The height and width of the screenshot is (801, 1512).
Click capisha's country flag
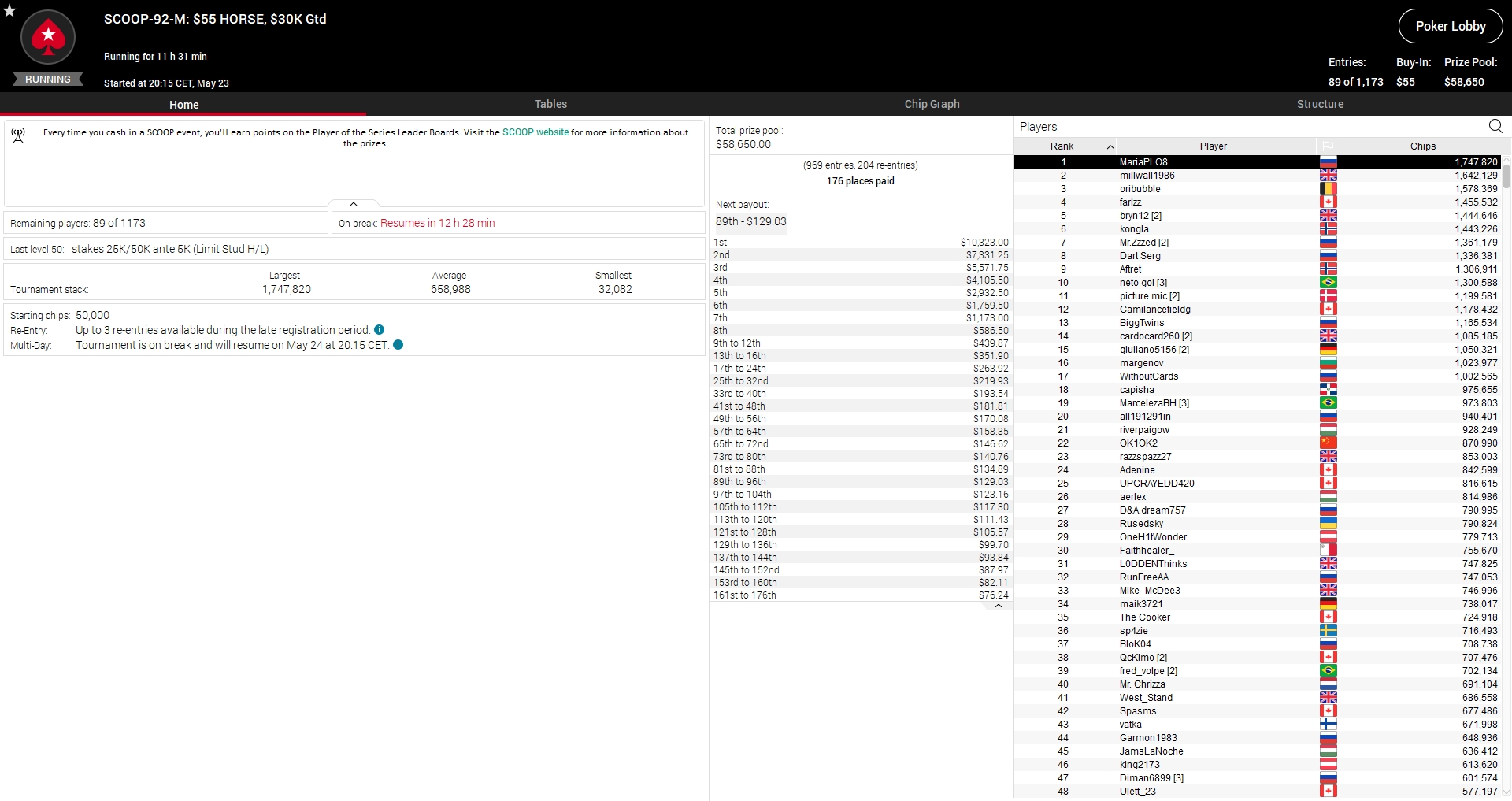pyautogui.click(x=1328, y=390)
